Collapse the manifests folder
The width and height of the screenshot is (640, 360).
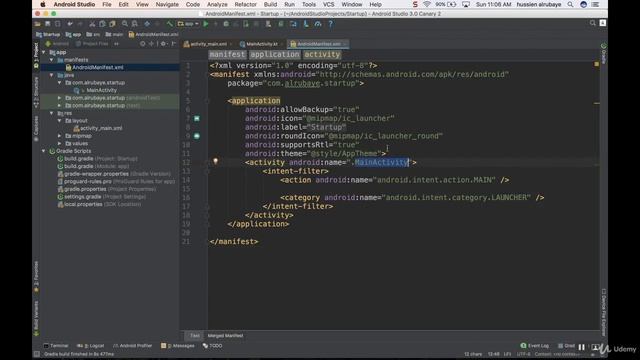coord(51,60)
